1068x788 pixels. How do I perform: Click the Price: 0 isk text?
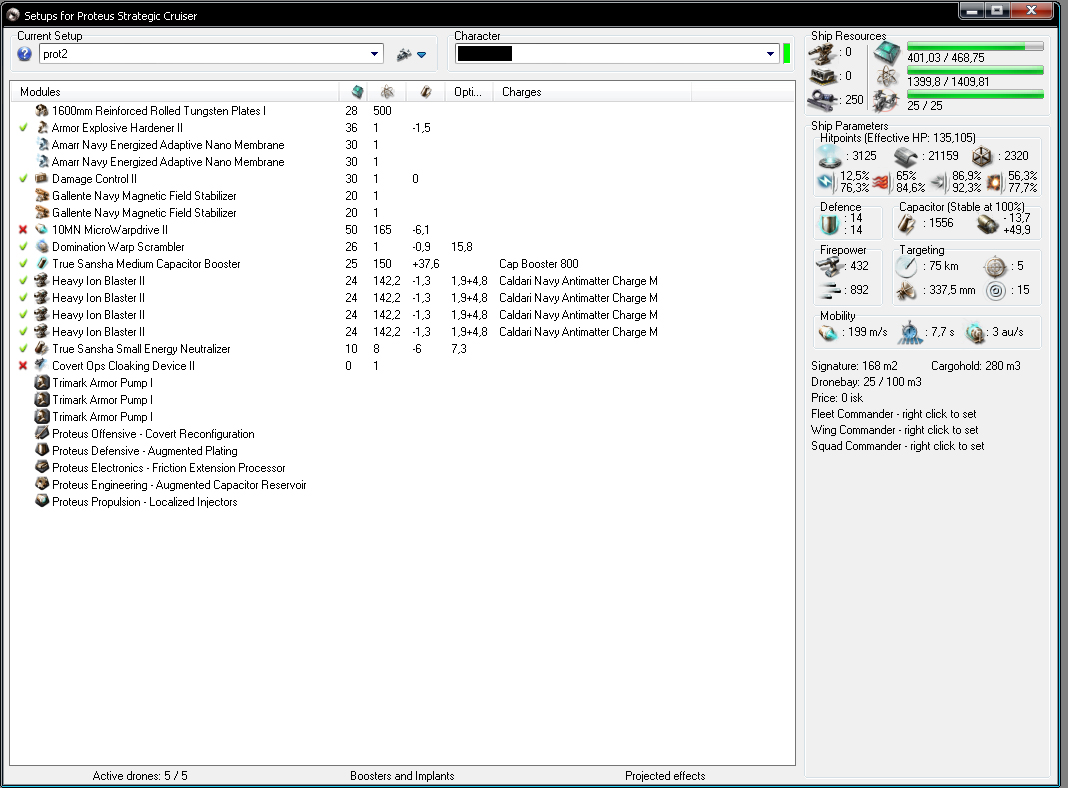click(x=837, y=398)
